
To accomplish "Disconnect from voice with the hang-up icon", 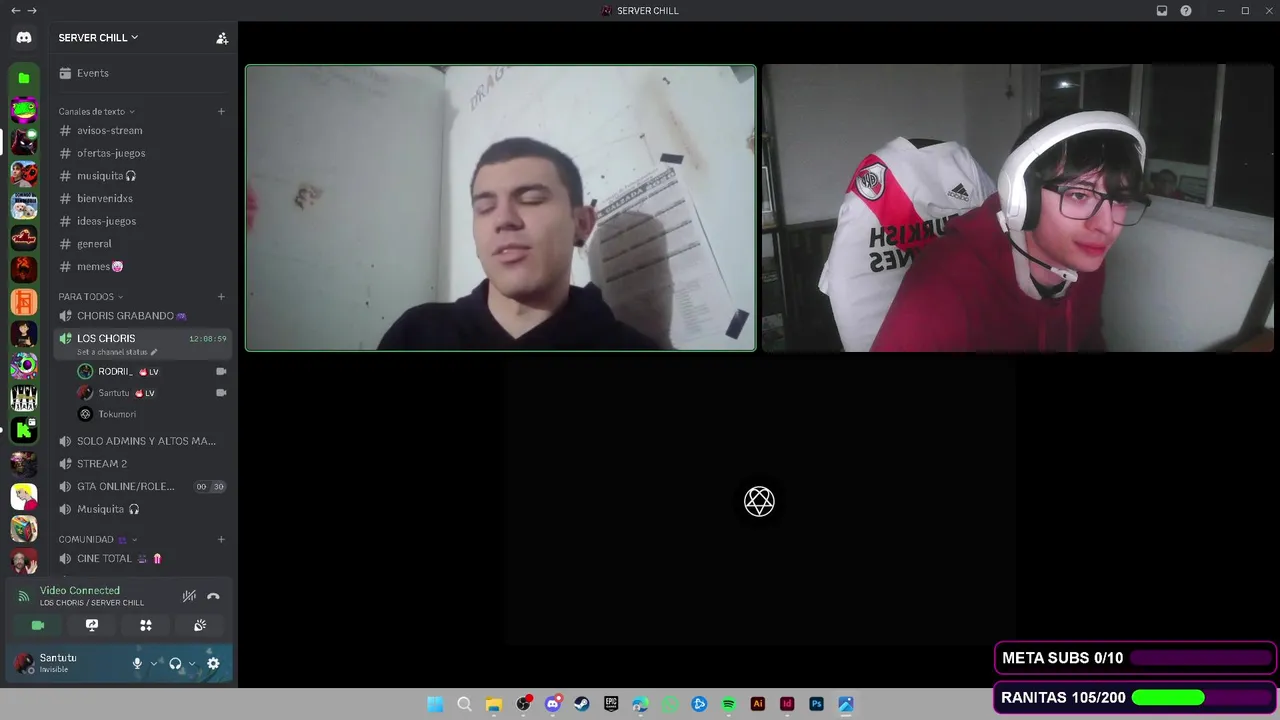I will point(213,596).
